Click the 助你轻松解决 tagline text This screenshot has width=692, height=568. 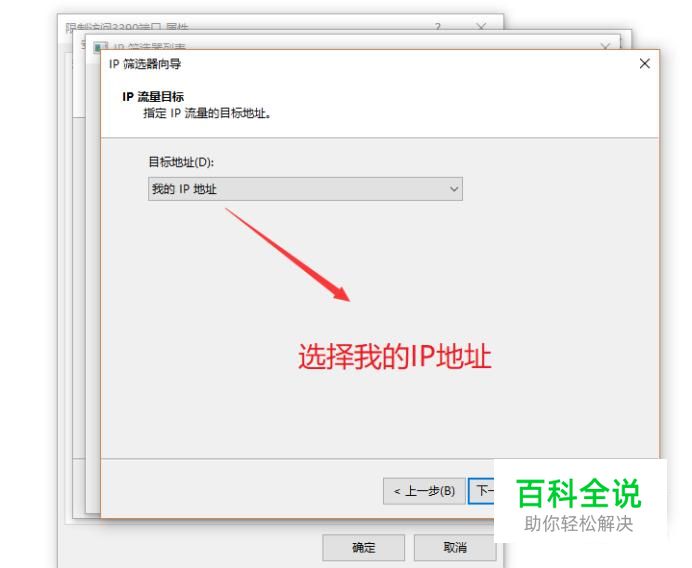point(578,524)
